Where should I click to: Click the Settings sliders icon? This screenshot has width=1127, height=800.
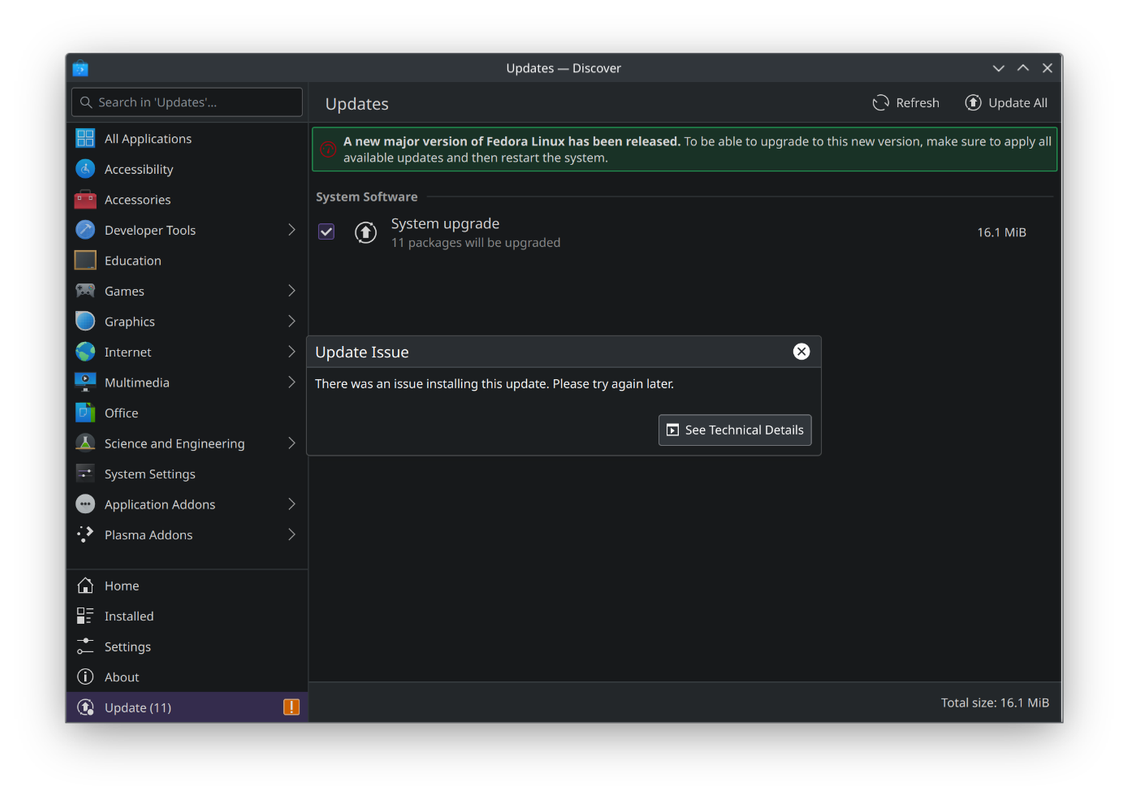click(x=85, y=646)
